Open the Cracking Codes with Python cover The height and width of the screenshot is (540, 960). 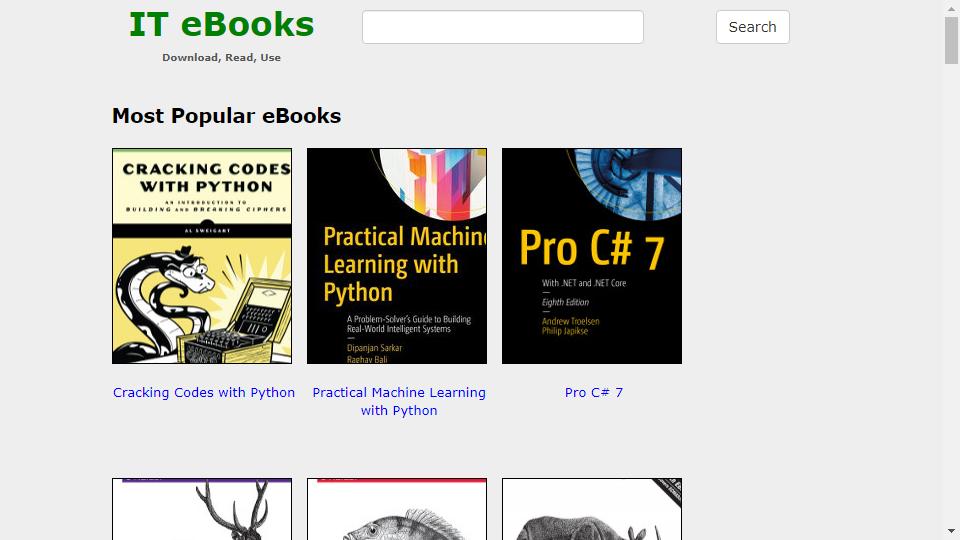tap(202, 256)
